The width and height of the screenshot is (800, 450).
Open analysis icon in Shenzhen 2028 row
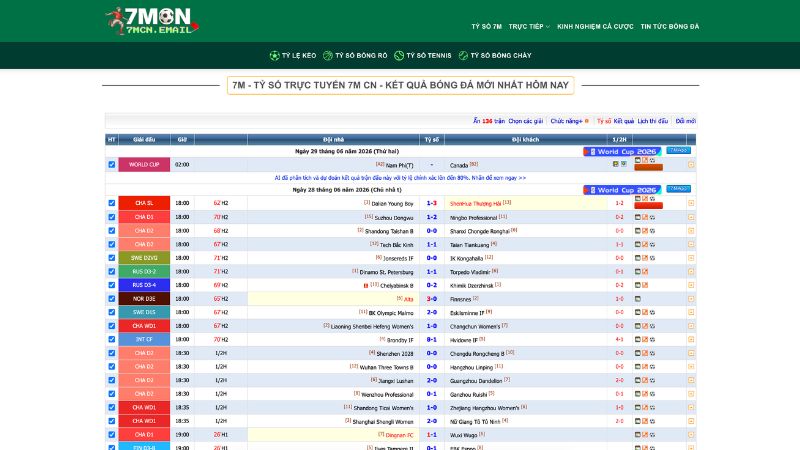[x=638, y=353]
